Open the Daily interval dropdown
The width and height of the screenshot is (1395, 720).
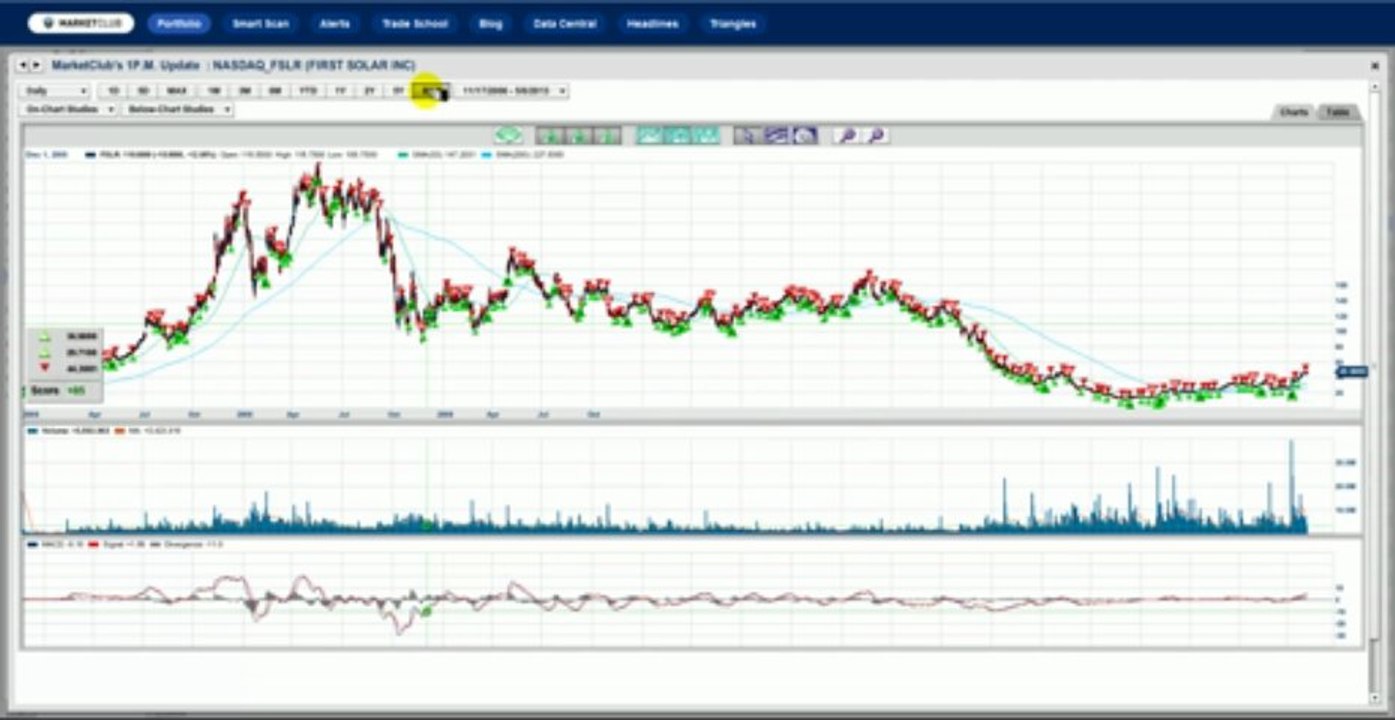[x=56, y=91]
